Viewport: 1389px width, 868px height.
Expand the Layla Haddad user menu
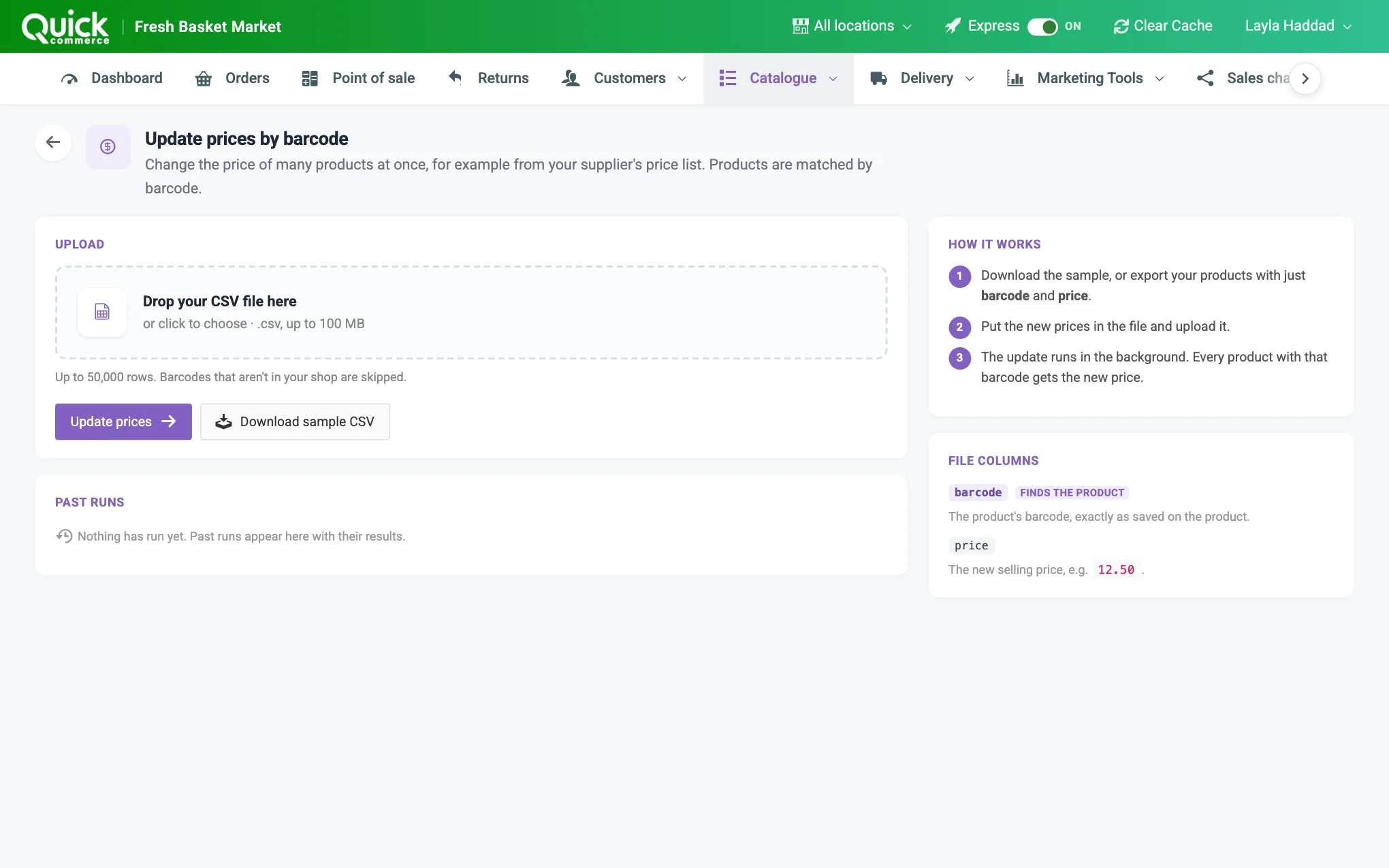tap(1298, 26)
